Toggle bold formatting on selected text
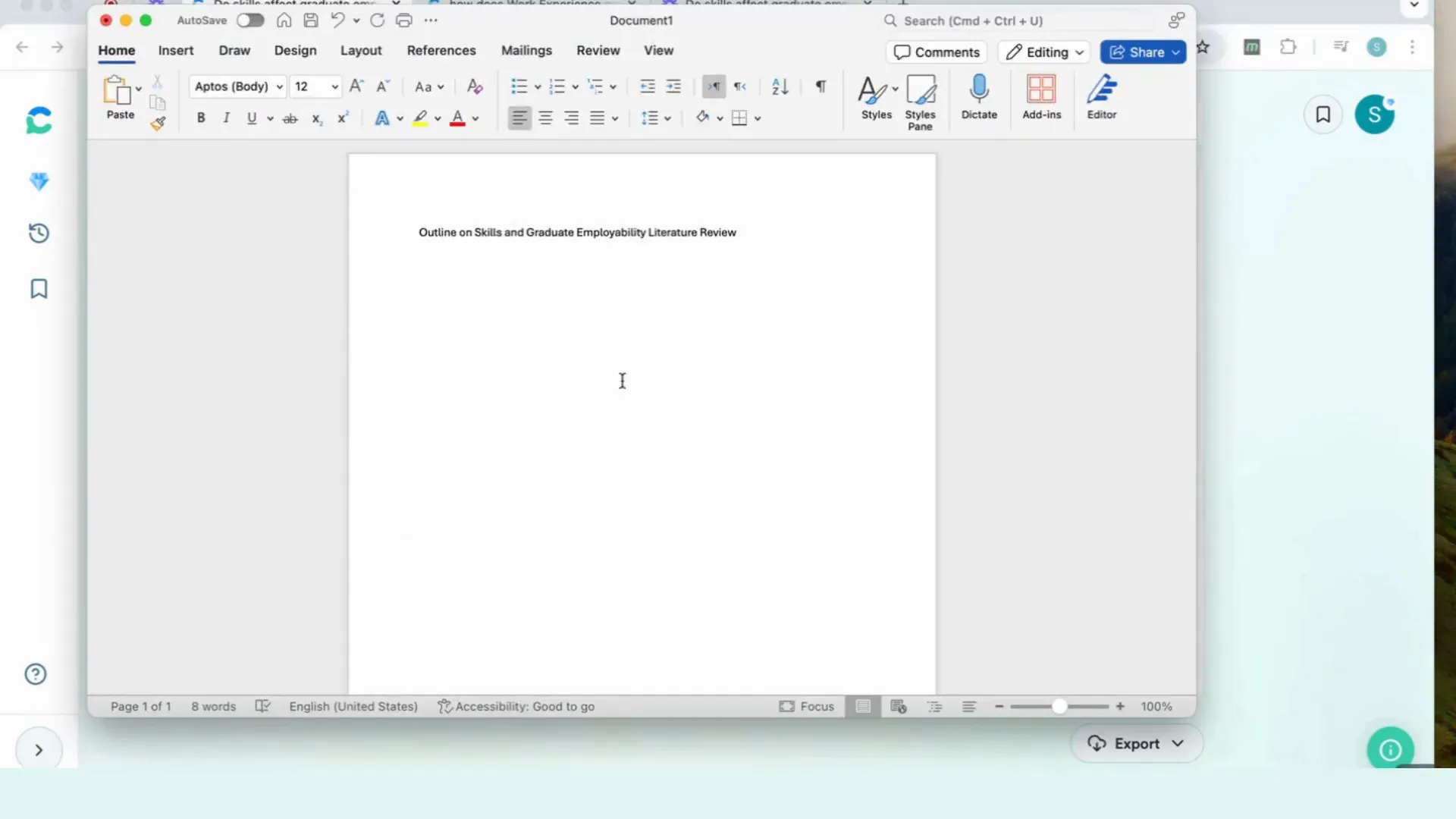The image size is (1456, 819). point(200,118)
